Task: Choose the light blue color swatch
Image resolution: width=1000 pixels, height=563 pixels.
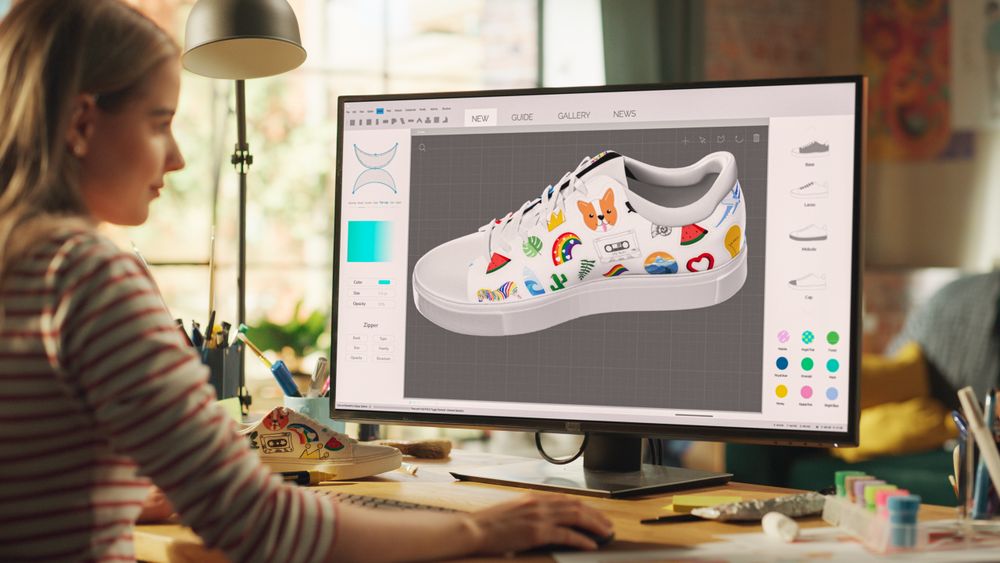Action: (832, 393)
